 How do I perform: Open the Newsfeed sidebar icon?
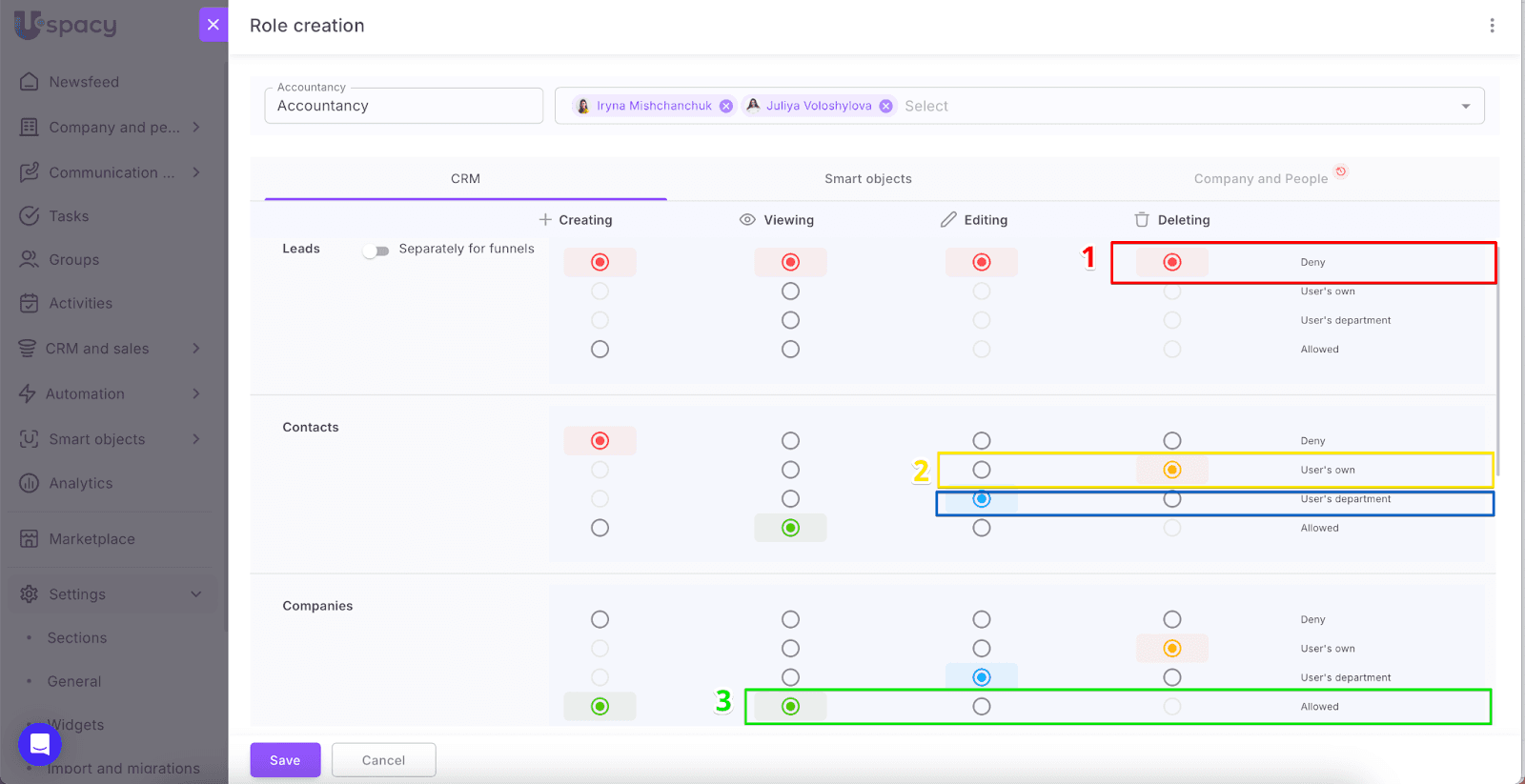point(30,82)
